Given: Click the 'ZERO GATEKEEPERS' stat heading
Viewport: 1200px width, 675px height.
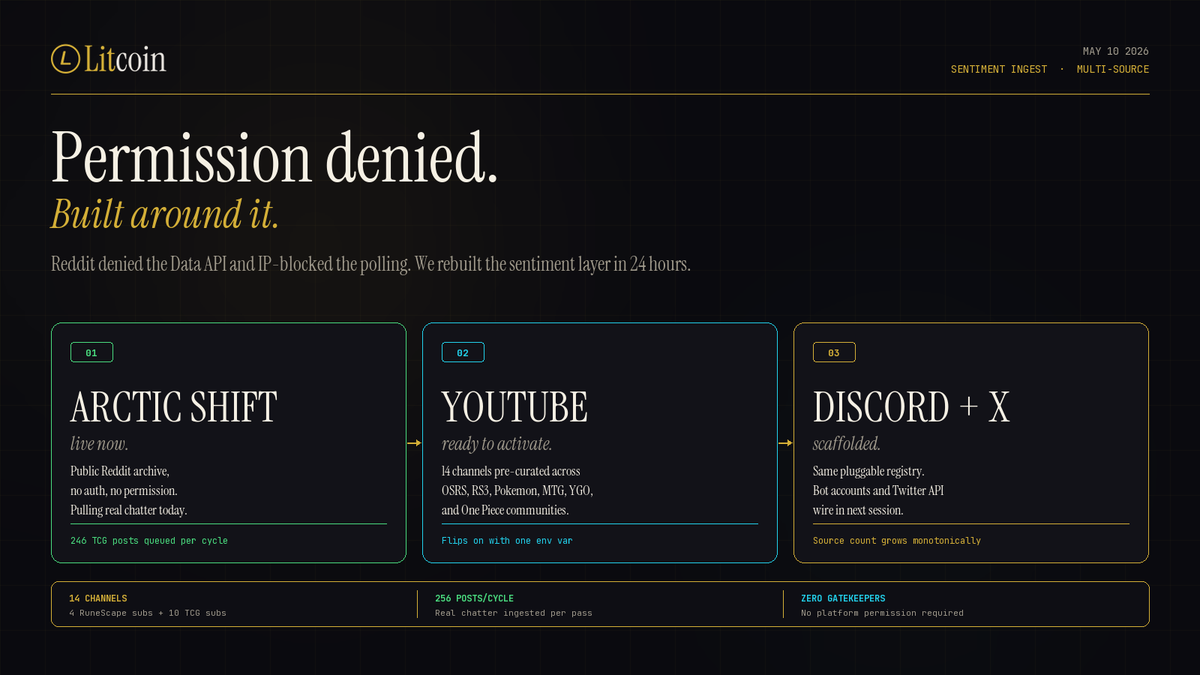Looking at the screenshot, I should click(843, 598).
